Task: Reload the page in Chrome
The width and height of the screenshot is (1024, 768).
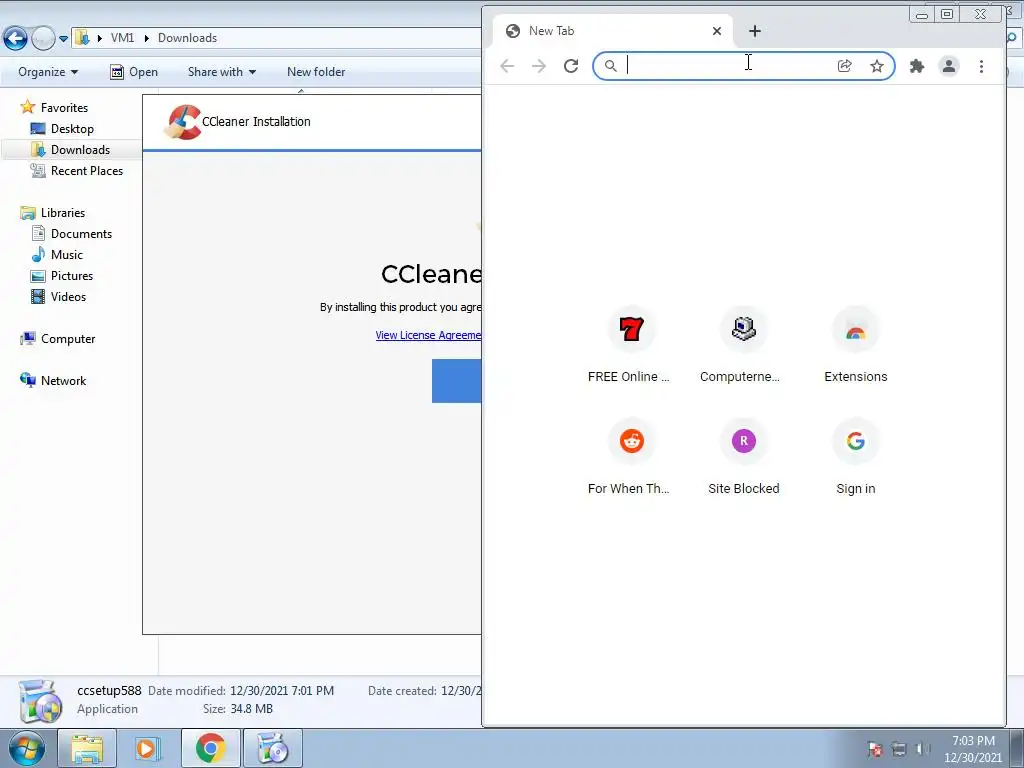Action: (571, 66)
